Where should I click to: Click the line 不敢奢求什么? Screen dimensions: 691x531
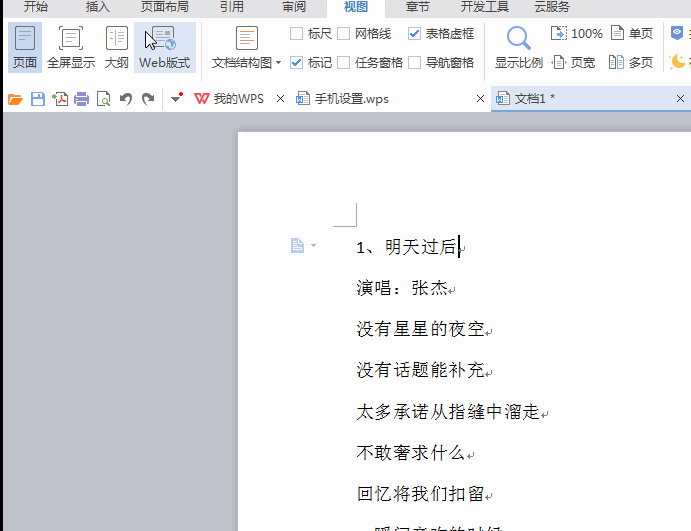click(x=411, y=453)
